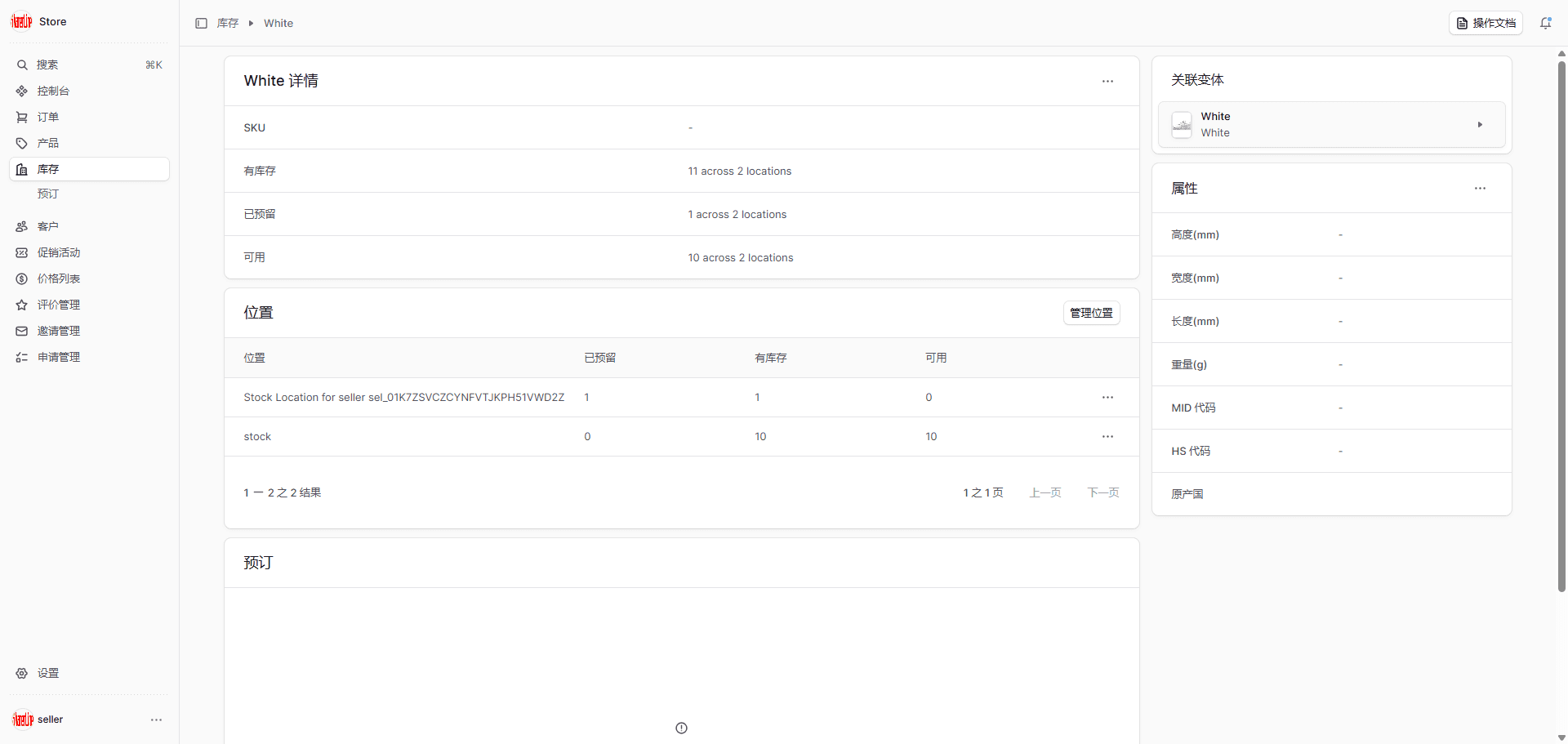This screenshot has width=1568, height=744.
Task: Open 设置 gear icon in sidebar
Action: click(22, 673)
